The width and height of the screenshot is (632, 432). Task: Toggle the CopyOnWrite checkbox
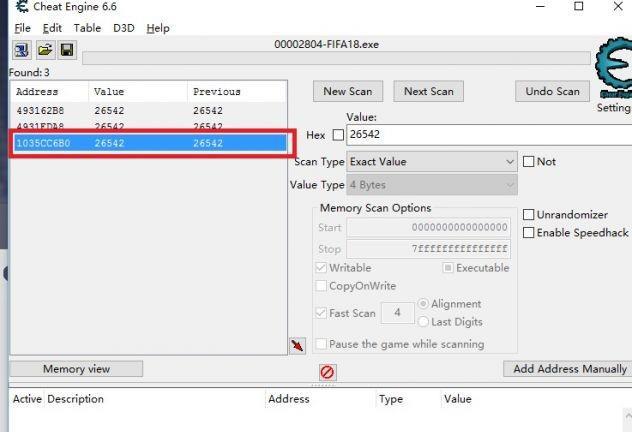click(x=321, y=286)
